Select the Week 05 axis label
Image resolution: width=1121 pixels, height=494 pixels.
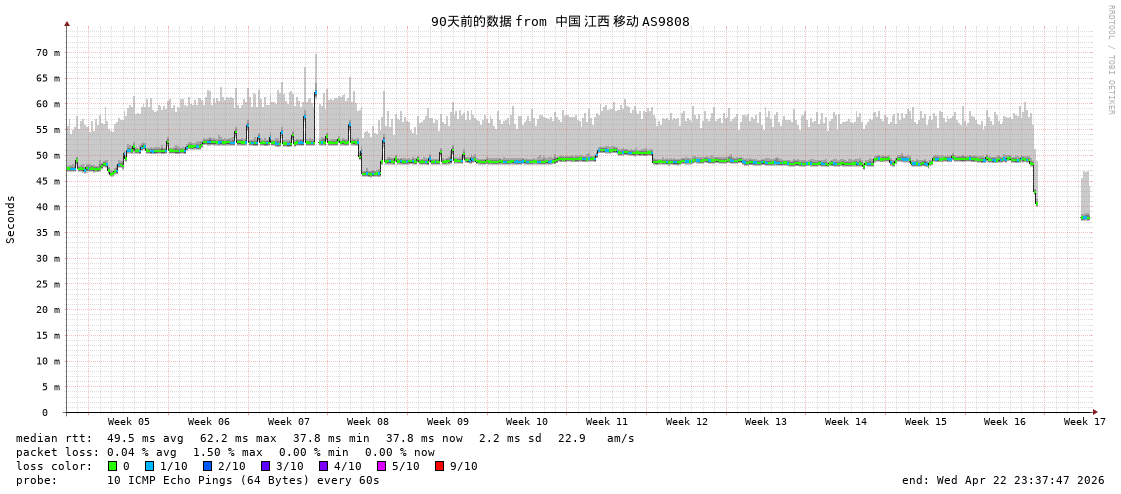pos(128,422)
